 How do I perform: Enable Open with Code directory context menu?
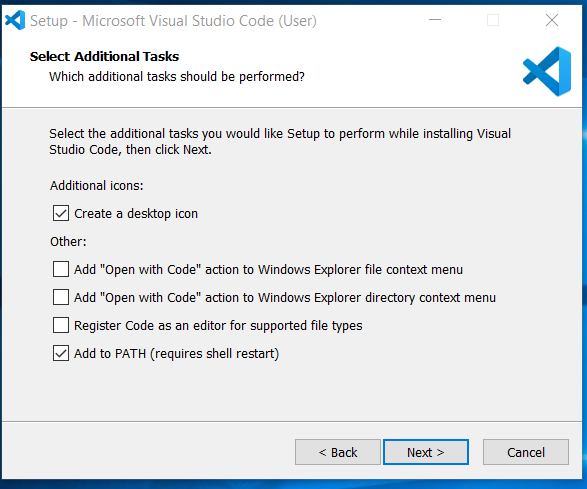click(x=61, y=297)
